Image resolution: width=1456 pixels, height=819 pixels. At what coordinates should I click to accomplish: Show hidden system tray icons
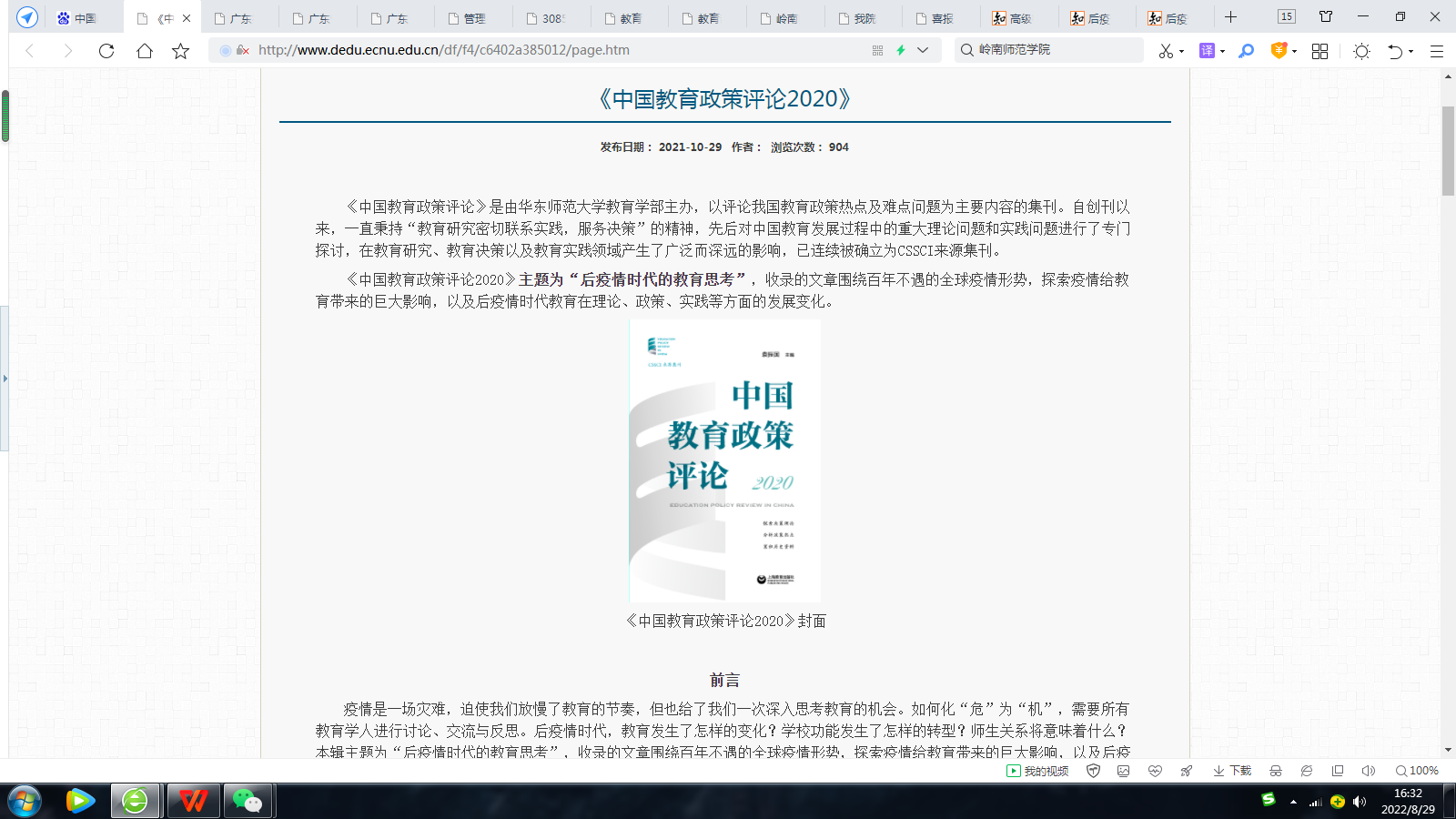pos(1293,802)
